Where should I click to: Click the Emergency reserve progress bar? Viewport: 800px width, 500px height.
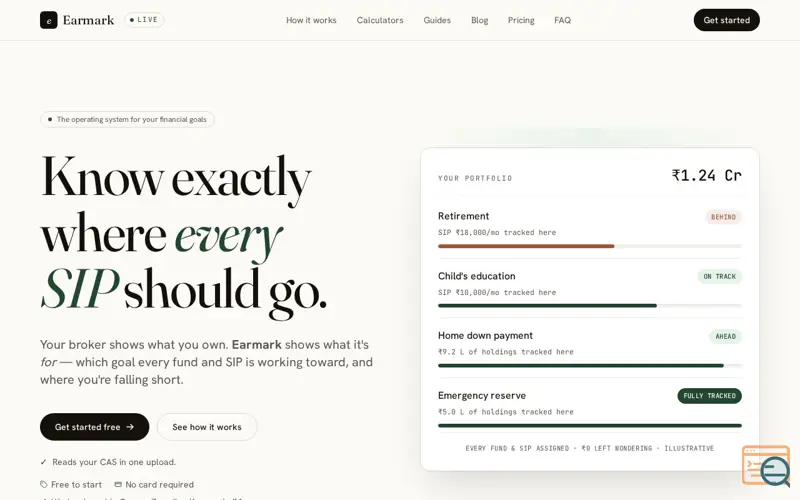point(589,426)
